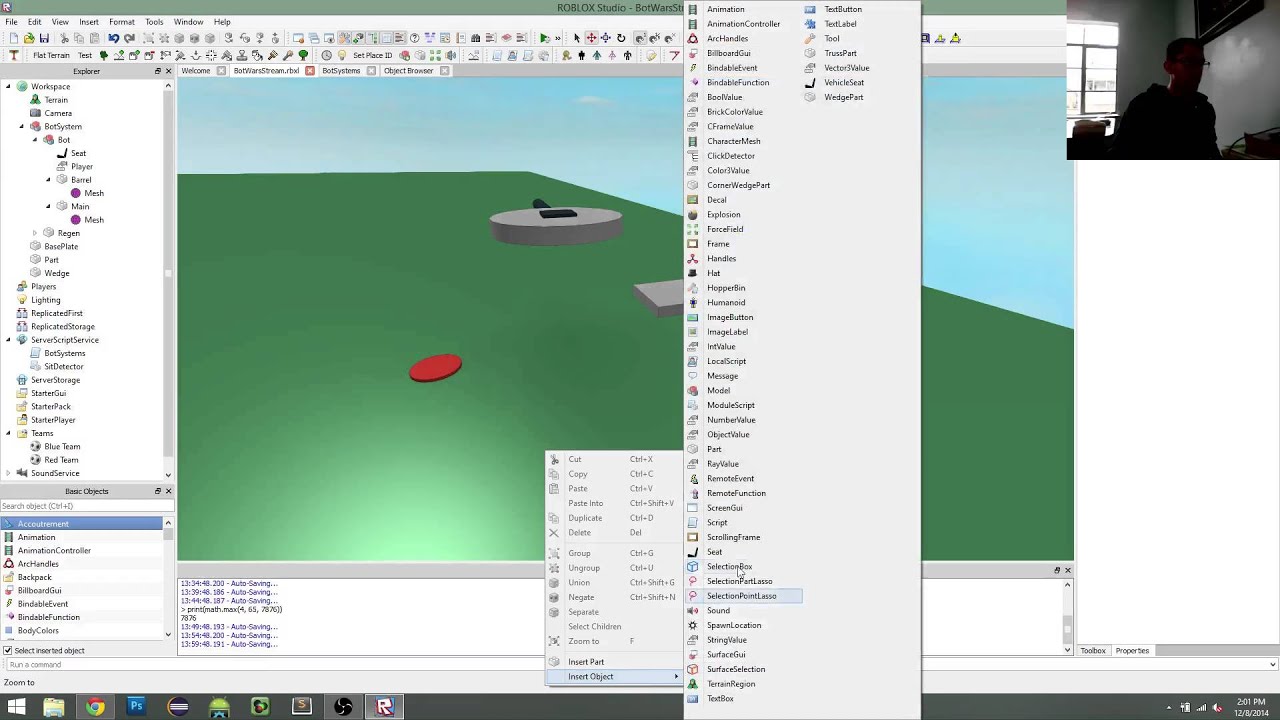Click the Open file toolbar icon
The width and height of the screenshot is (1280, 720).
point(28,38)
